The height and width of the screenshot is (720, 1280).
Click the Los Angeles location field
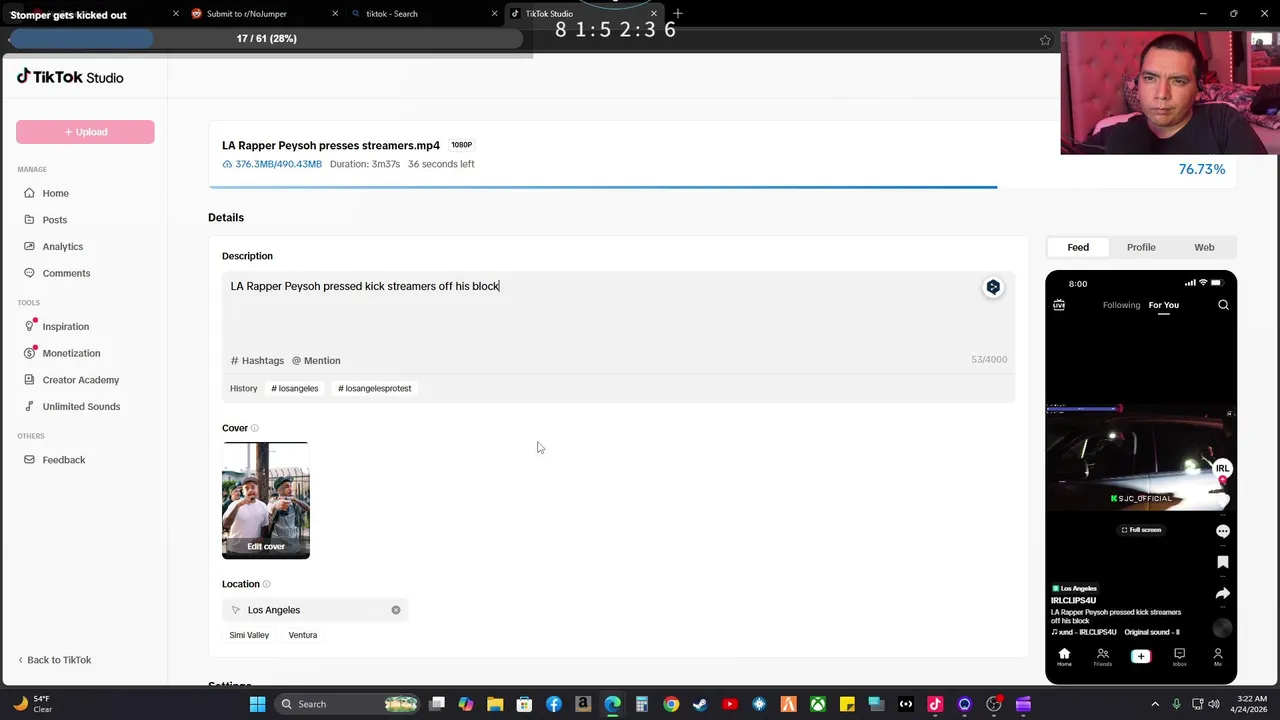(x=315, y=610)
